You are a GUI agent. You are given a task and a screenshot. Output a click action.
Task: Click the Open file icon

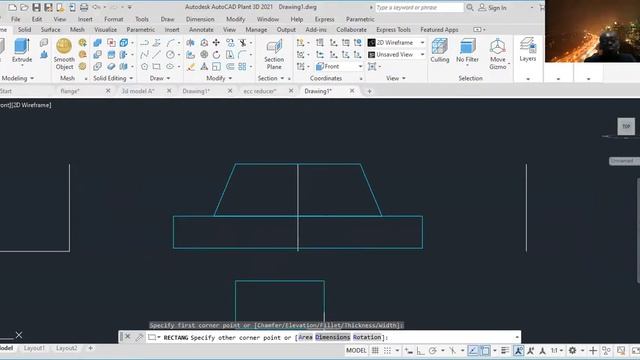click(x=24, y=7)
